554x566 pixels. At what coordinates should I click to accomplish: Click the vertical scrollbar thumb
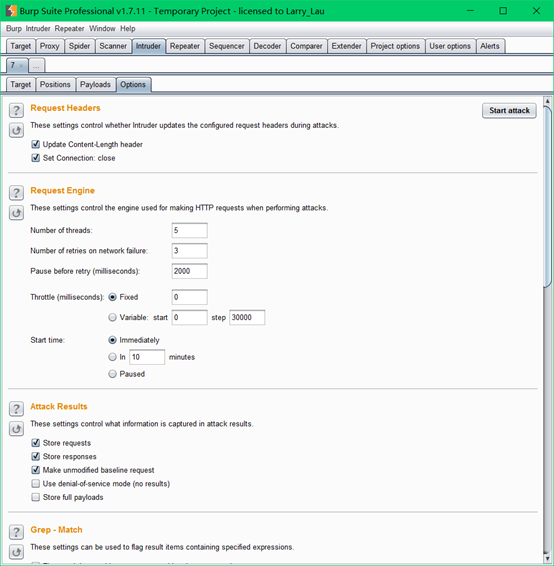[x=547, y=197]
